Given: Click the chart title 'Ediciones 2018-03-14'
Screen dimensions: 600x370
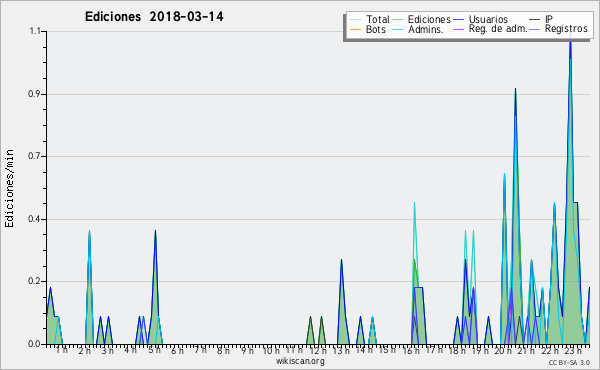Looking at the screenshot, I should coord(154,17).
